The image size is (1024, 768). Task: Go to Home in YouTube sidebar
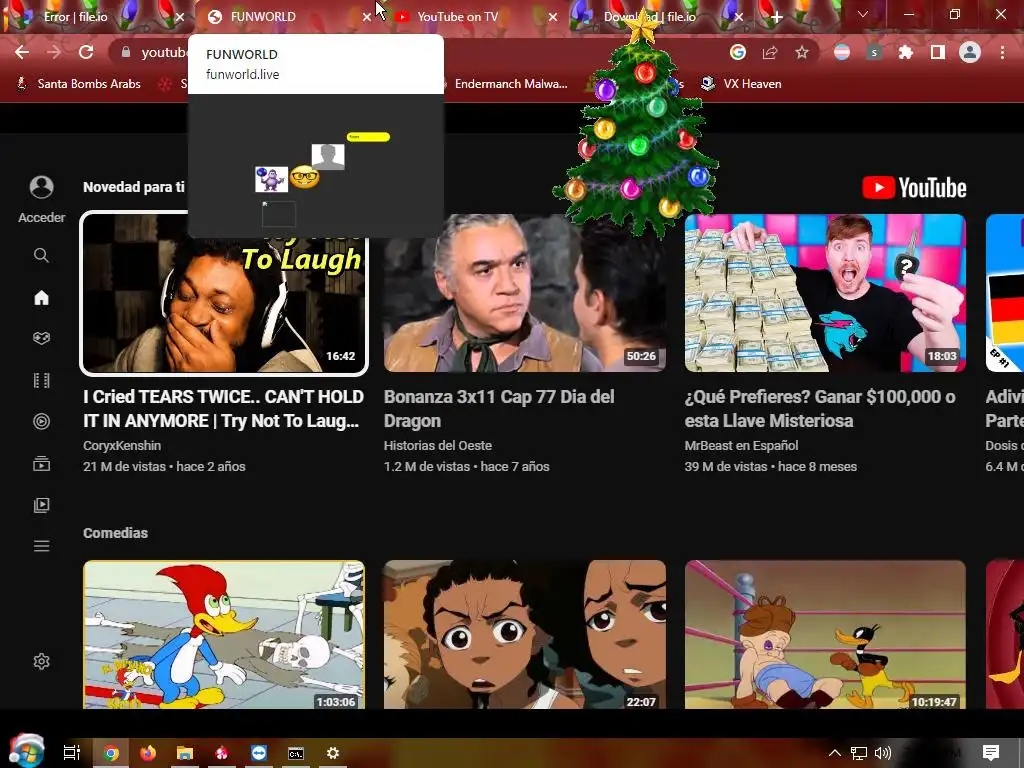pos(41,298)
